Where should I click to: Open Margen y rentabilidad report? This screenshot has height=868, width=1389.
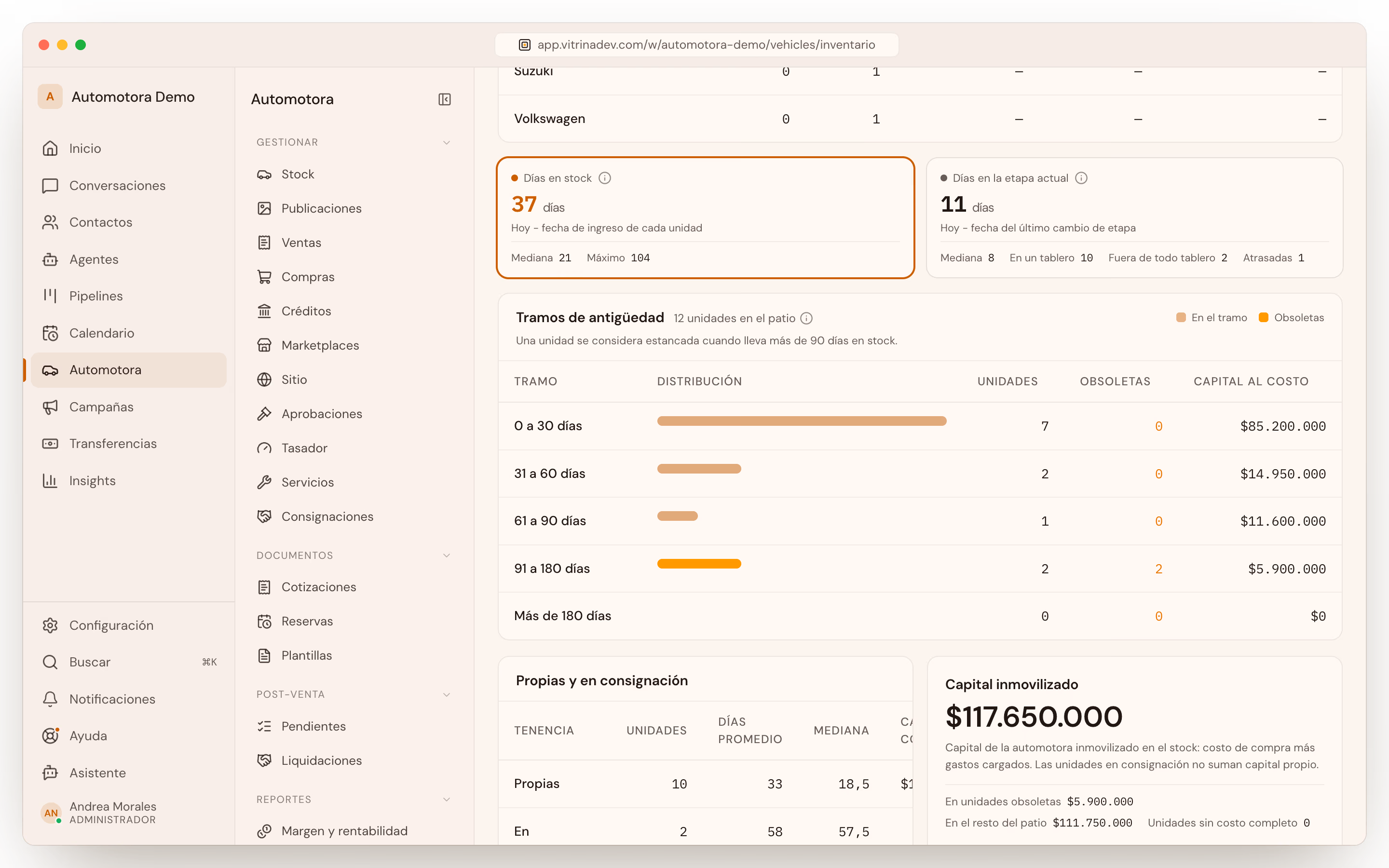click(354, 831)
